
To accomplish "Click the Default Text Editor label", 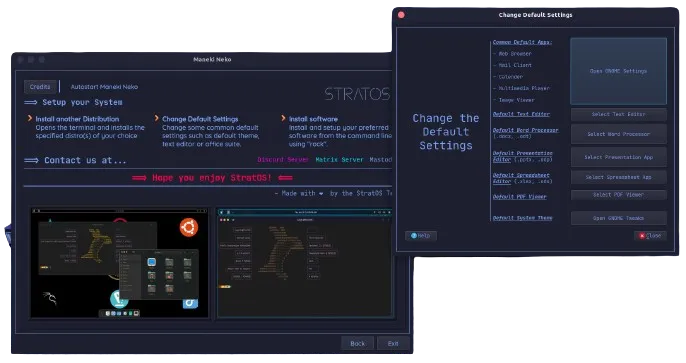I will [x=521, y=114].
